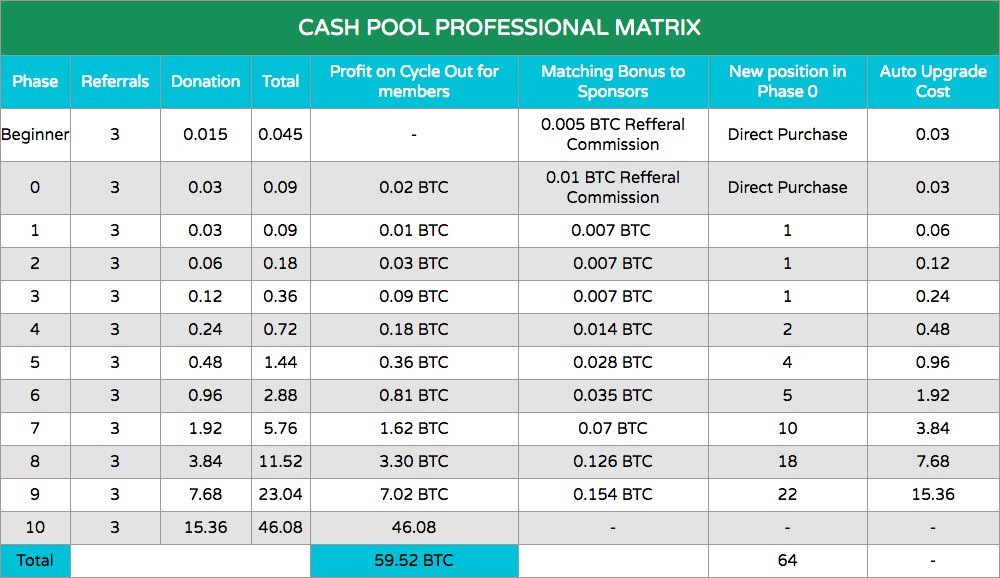Click auto upgrade cost 3.84 in Phase 7 row

click(x=933, y=429)
